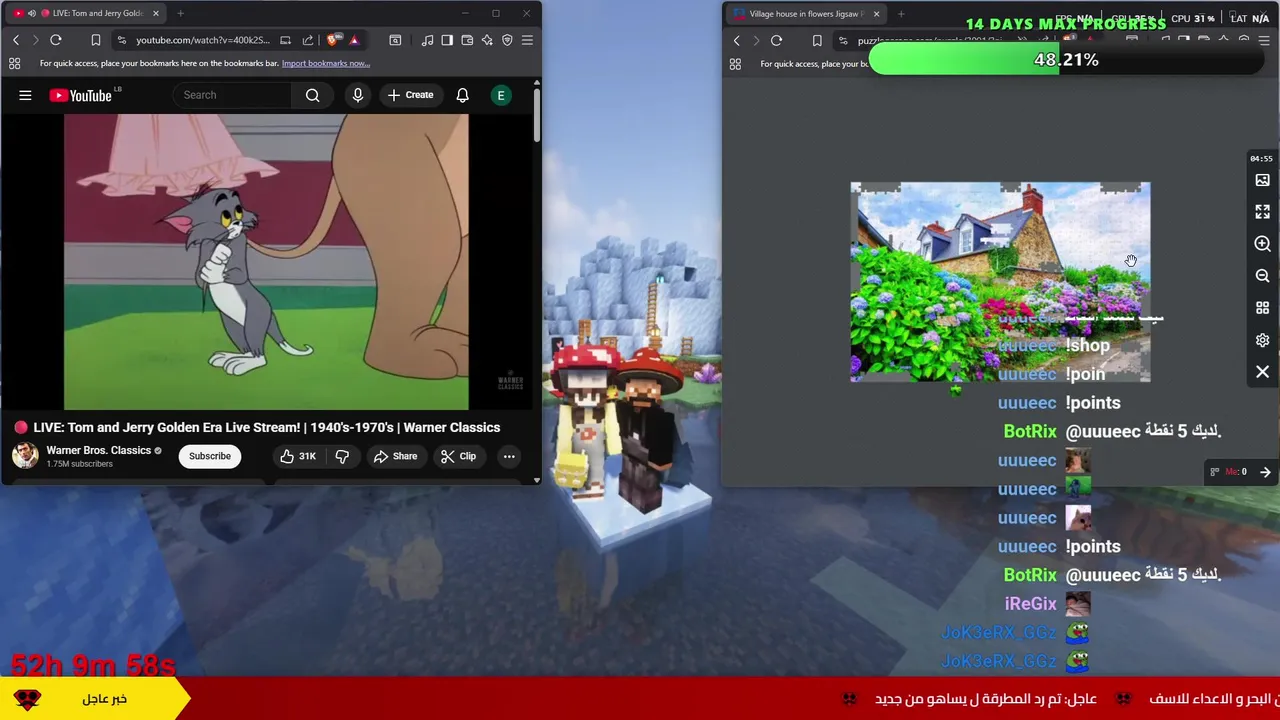Open Brave VPN shield icon

507,40
